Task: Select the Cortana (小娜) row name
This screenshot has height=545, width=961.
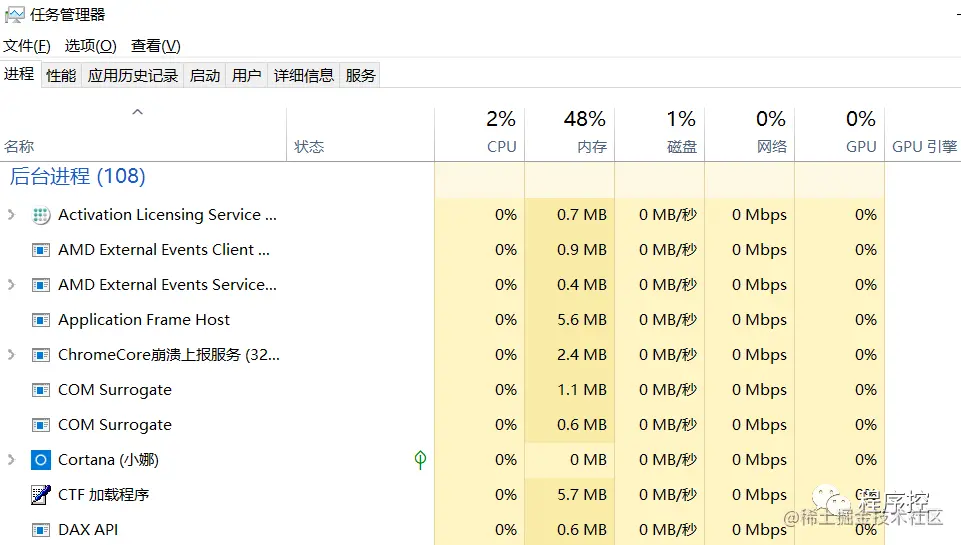Action: coord(108,459)
